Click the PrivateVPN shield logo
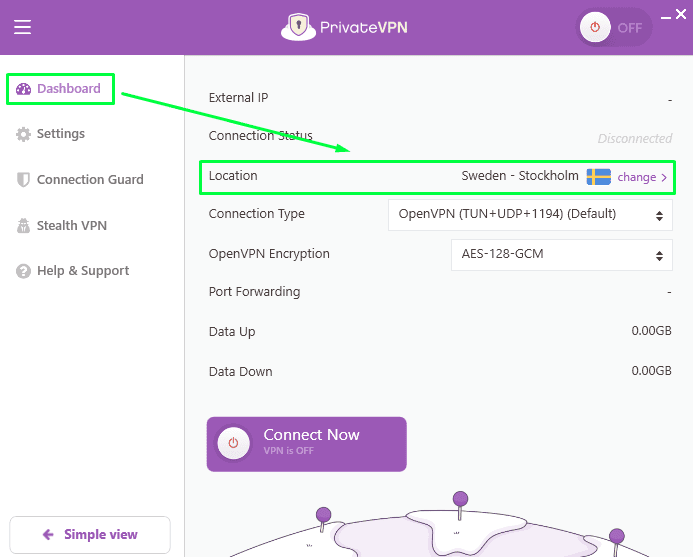 tap(298, 27)
